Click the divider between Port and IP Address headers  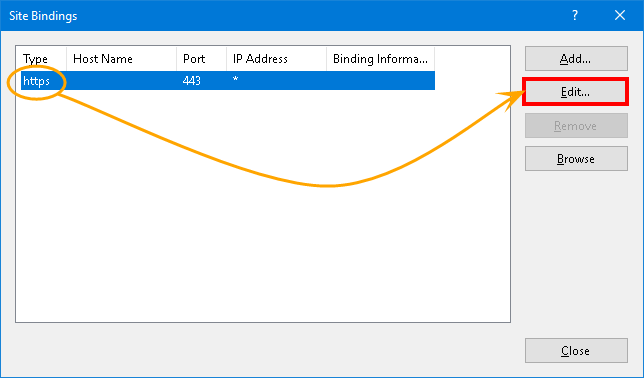tap(226, 59)
